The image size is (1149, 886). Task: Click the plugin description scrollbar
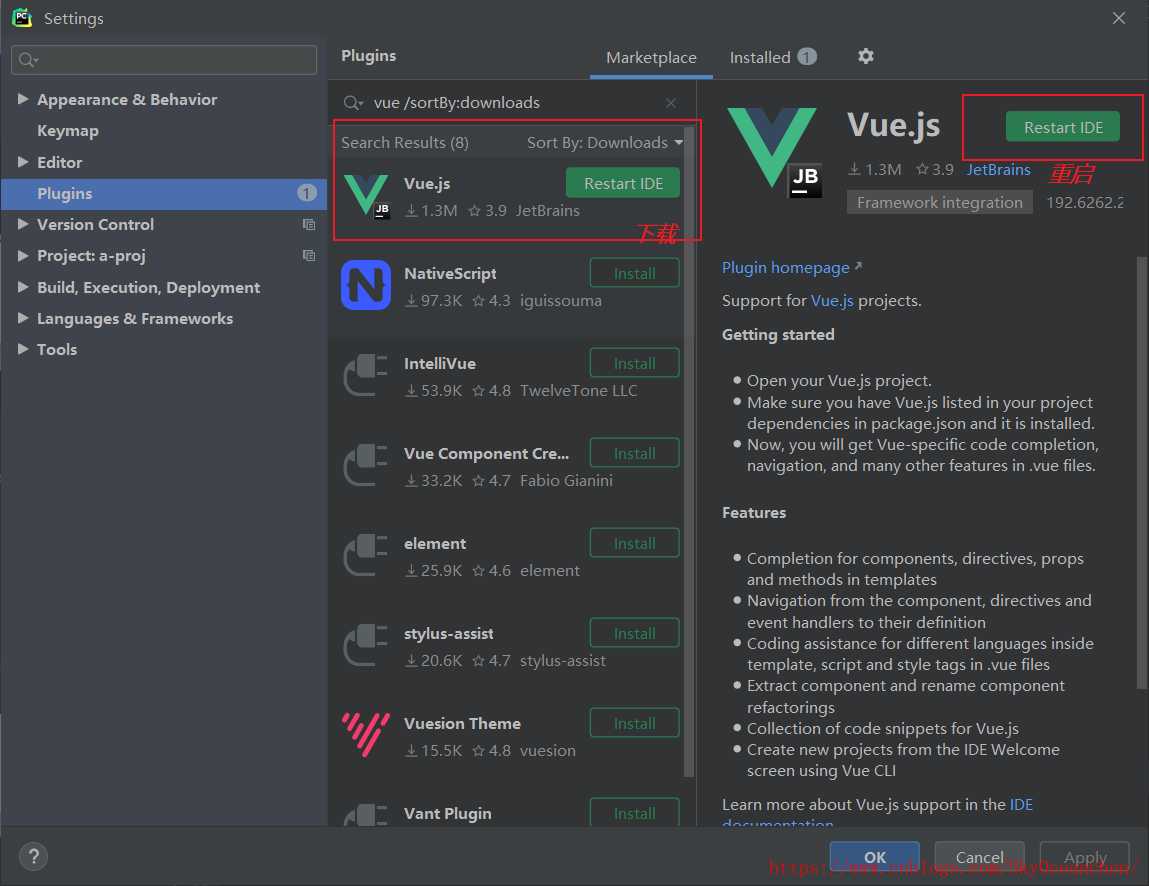[x=1141, y=473]
